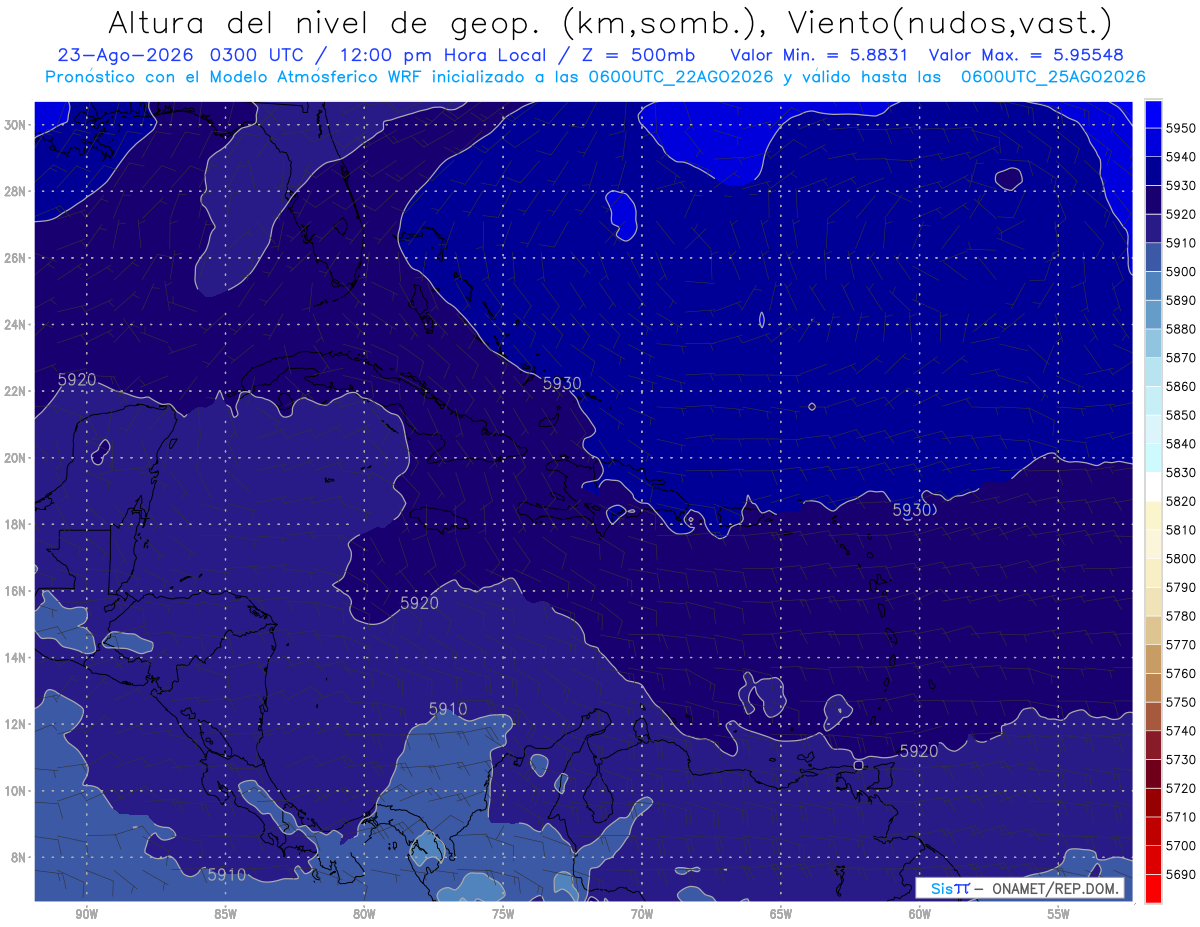Screen dimensions: 1200x927
Task: Click the 10N latitude axis label
Action: pyautogui.click(x=15, y=790)
